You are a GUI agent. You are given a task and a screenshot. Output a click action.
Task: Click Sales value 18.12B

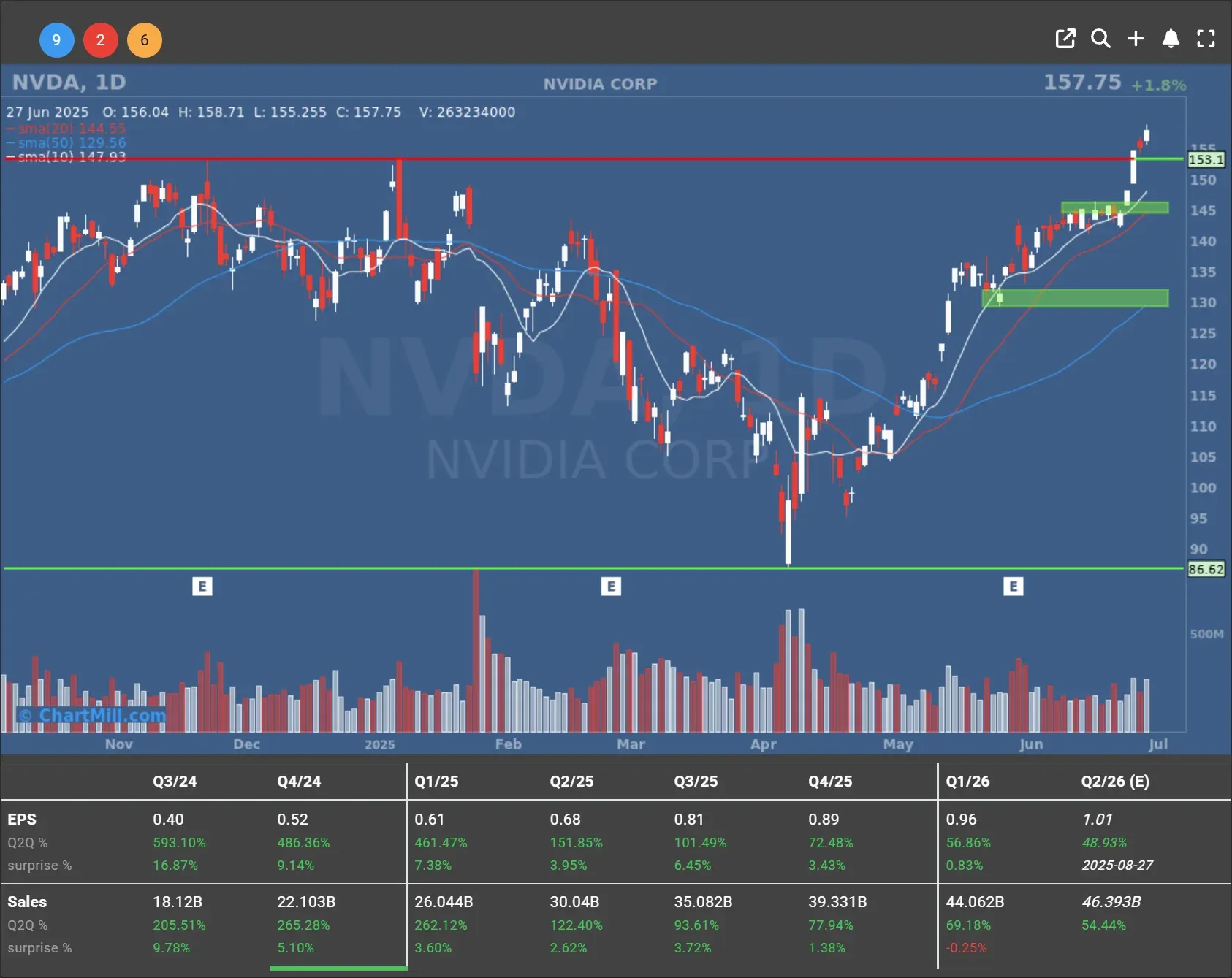178,902
